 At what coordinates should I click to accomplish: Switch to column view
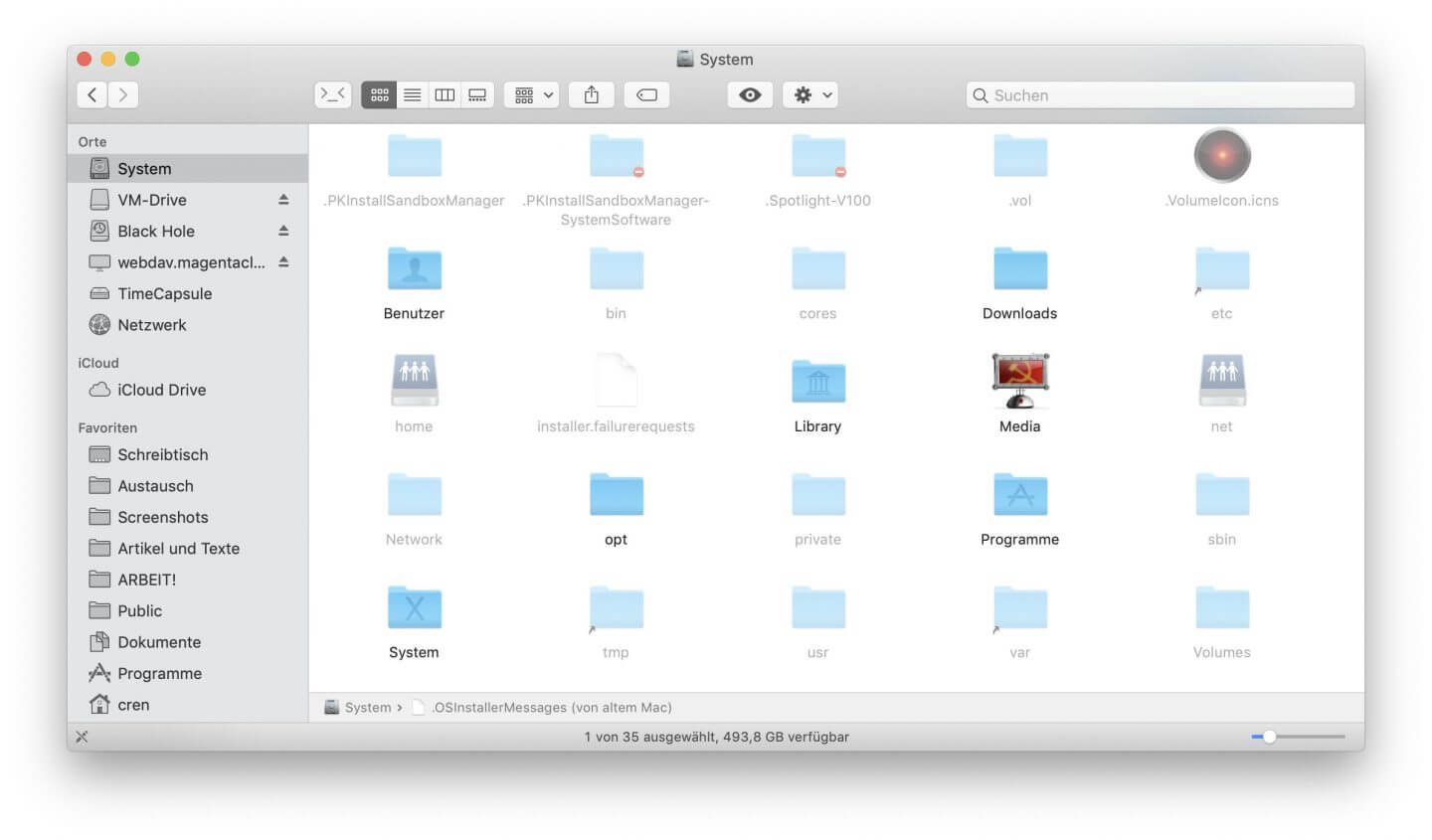(445, 94)
